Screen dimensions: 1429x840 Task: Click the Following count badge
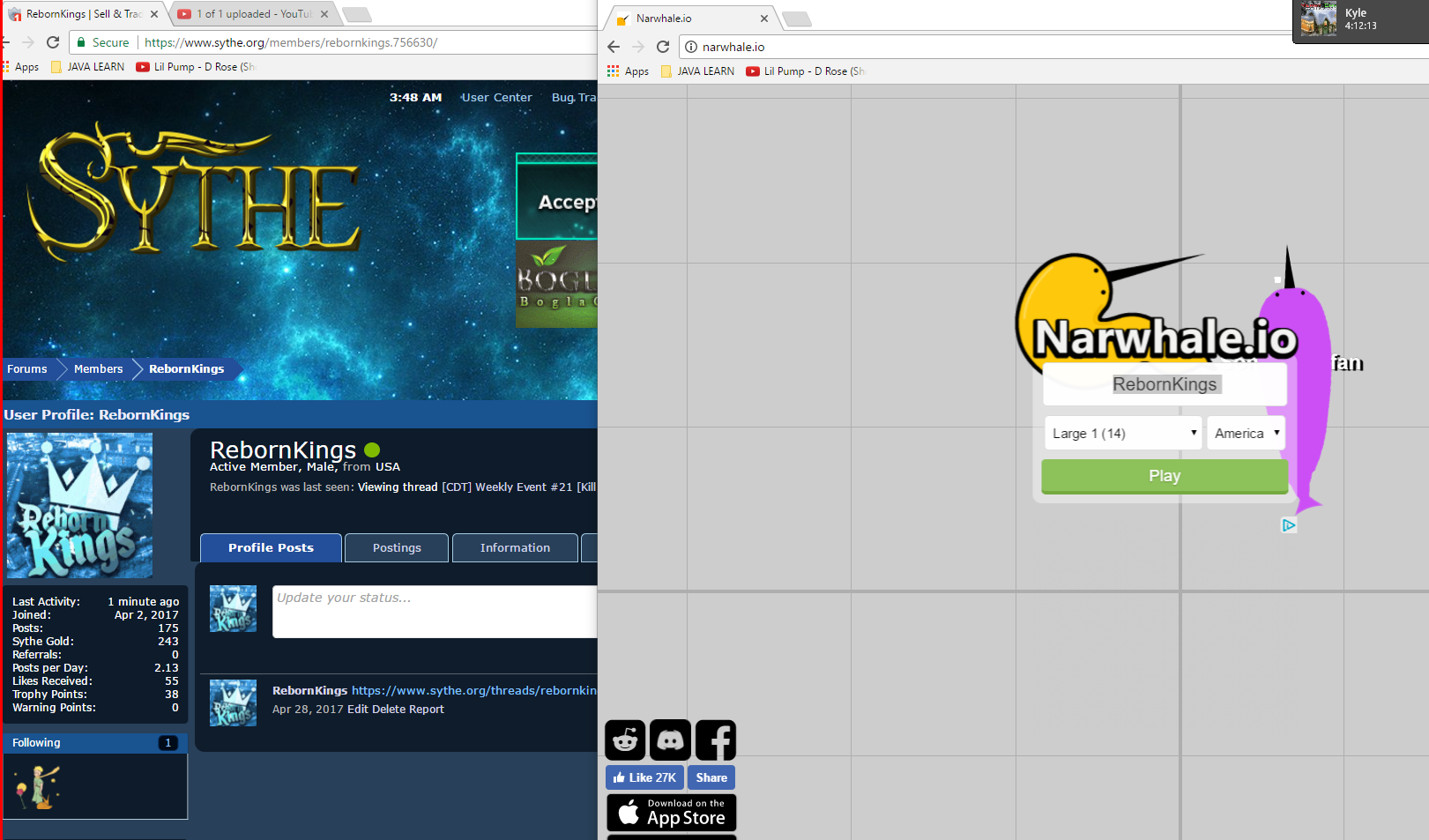(x=168, y=743)
